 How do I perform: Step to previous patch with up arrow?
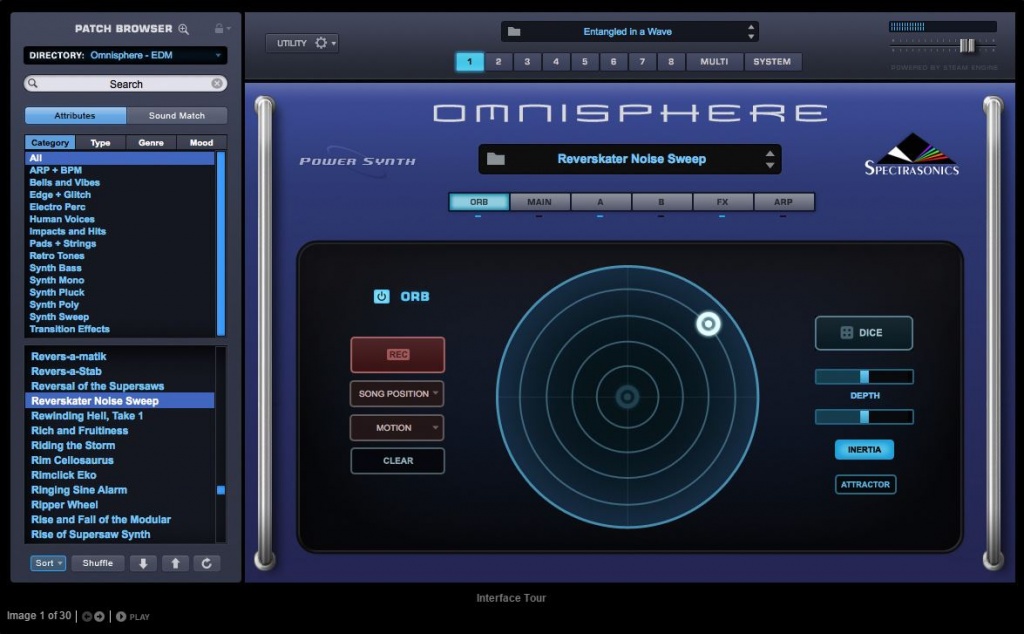coord(175,563)
